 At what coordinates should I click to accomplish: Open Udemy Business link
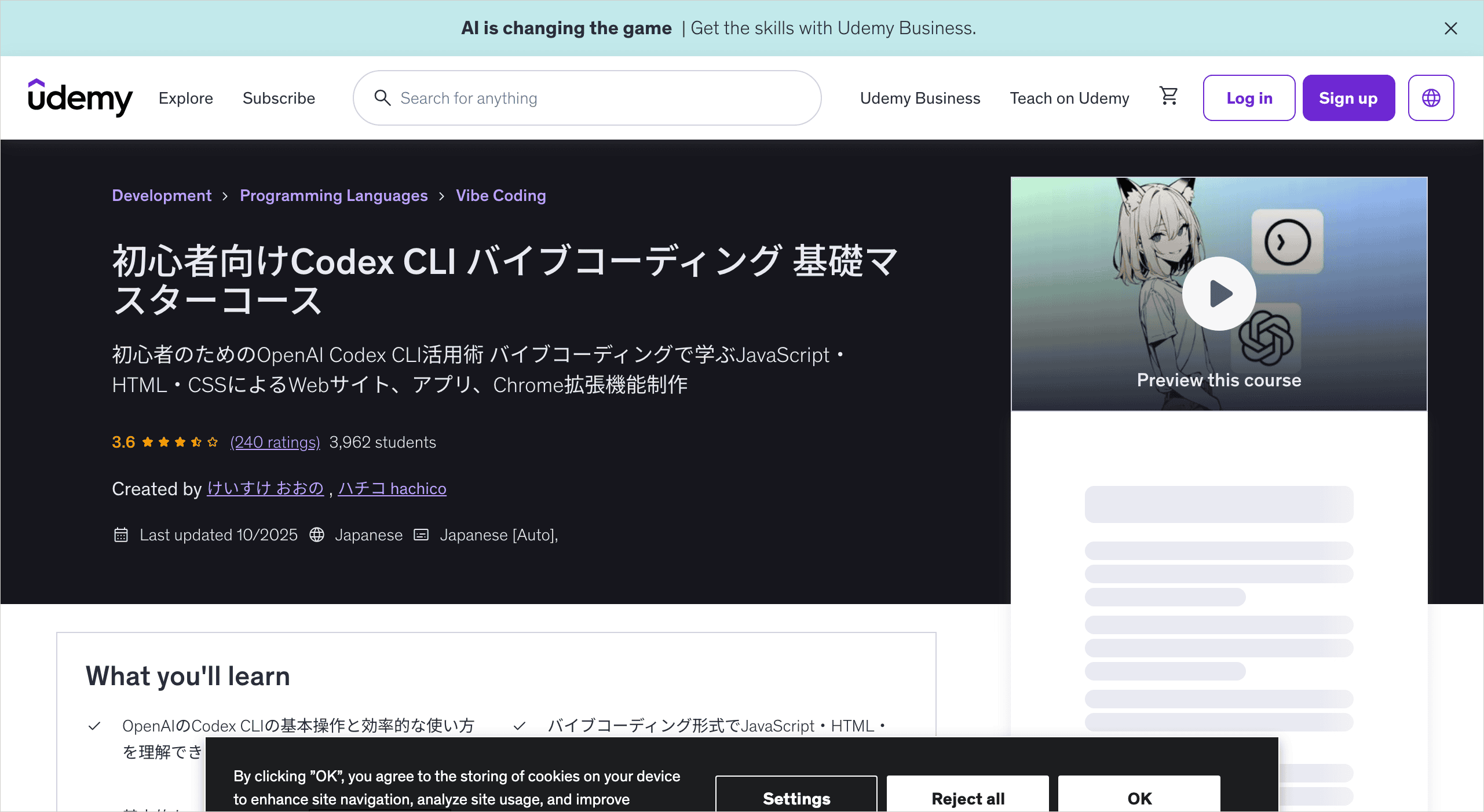click(920, 98)
